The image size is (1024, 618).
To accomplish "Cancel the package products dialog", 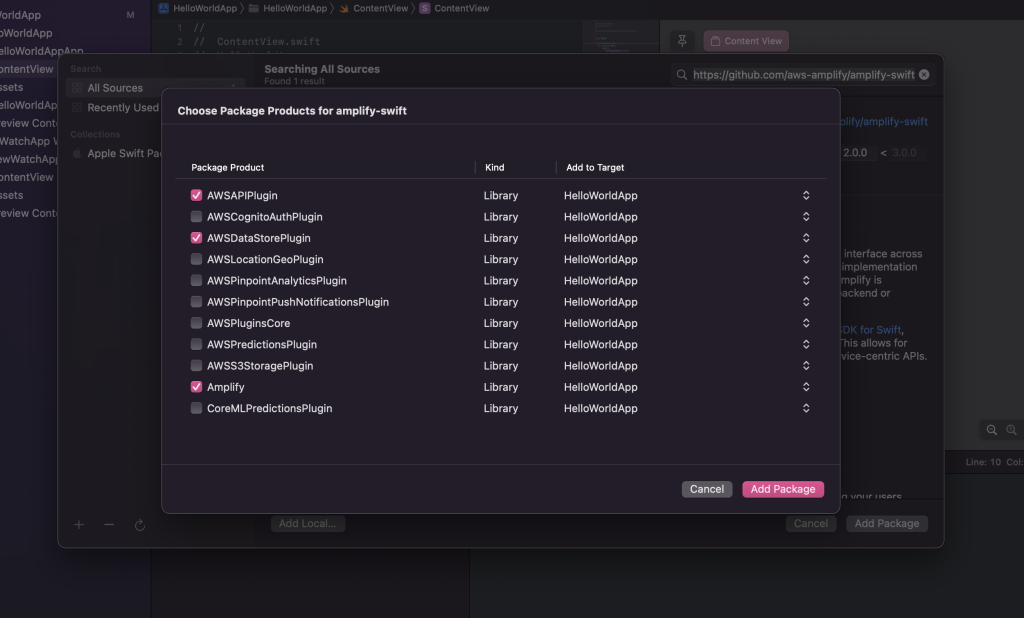I will [707, 489].
